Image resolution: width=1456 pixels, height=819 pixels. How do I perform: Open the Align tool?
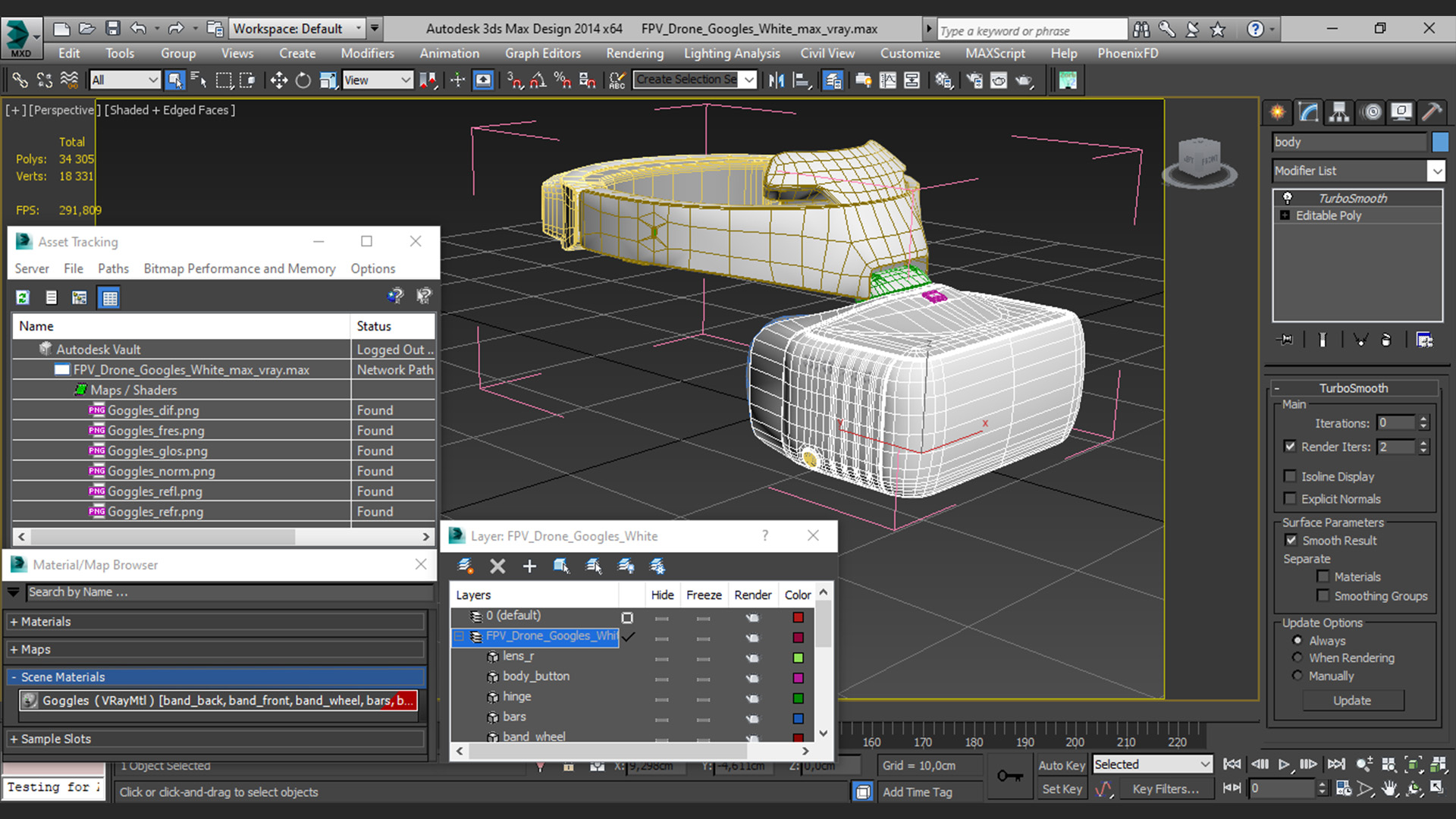(801, 80)
